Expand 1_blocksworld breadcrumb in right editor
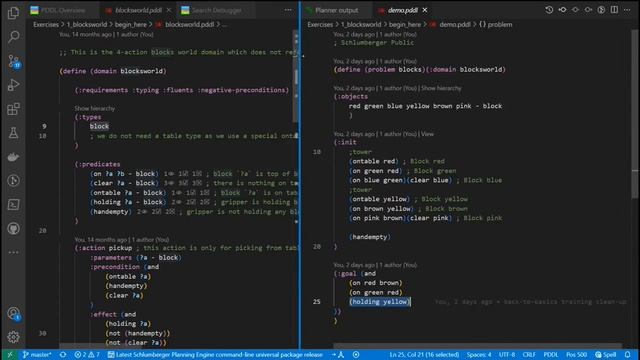The width and height of the screenshot is (640, 360). click(x=361, y=24)
